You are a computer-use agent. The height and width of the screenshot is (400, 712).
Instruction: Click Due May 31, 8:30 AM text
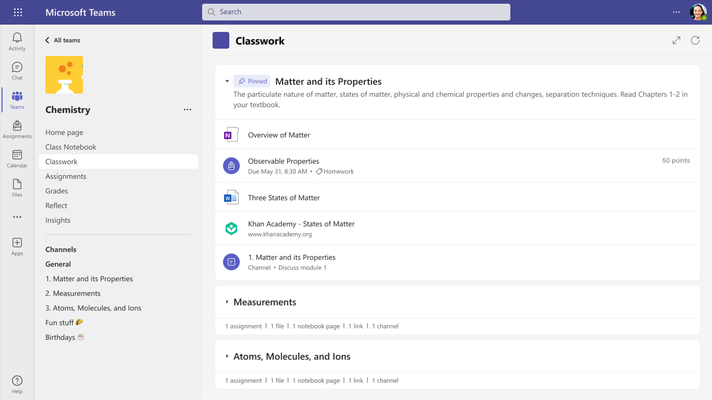pyautogui.click(x=277, y=172)
